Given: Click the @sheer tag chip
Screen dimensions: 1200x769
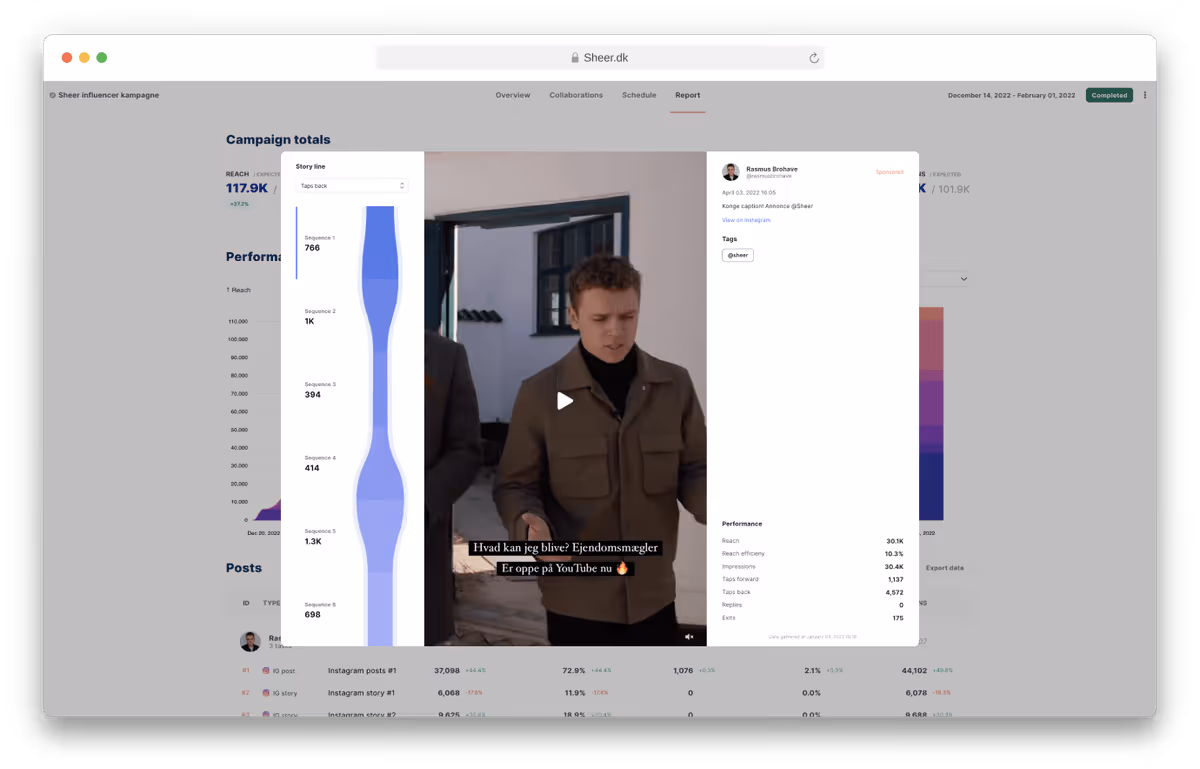Looking at the screenshot, I should pos(738,255).
